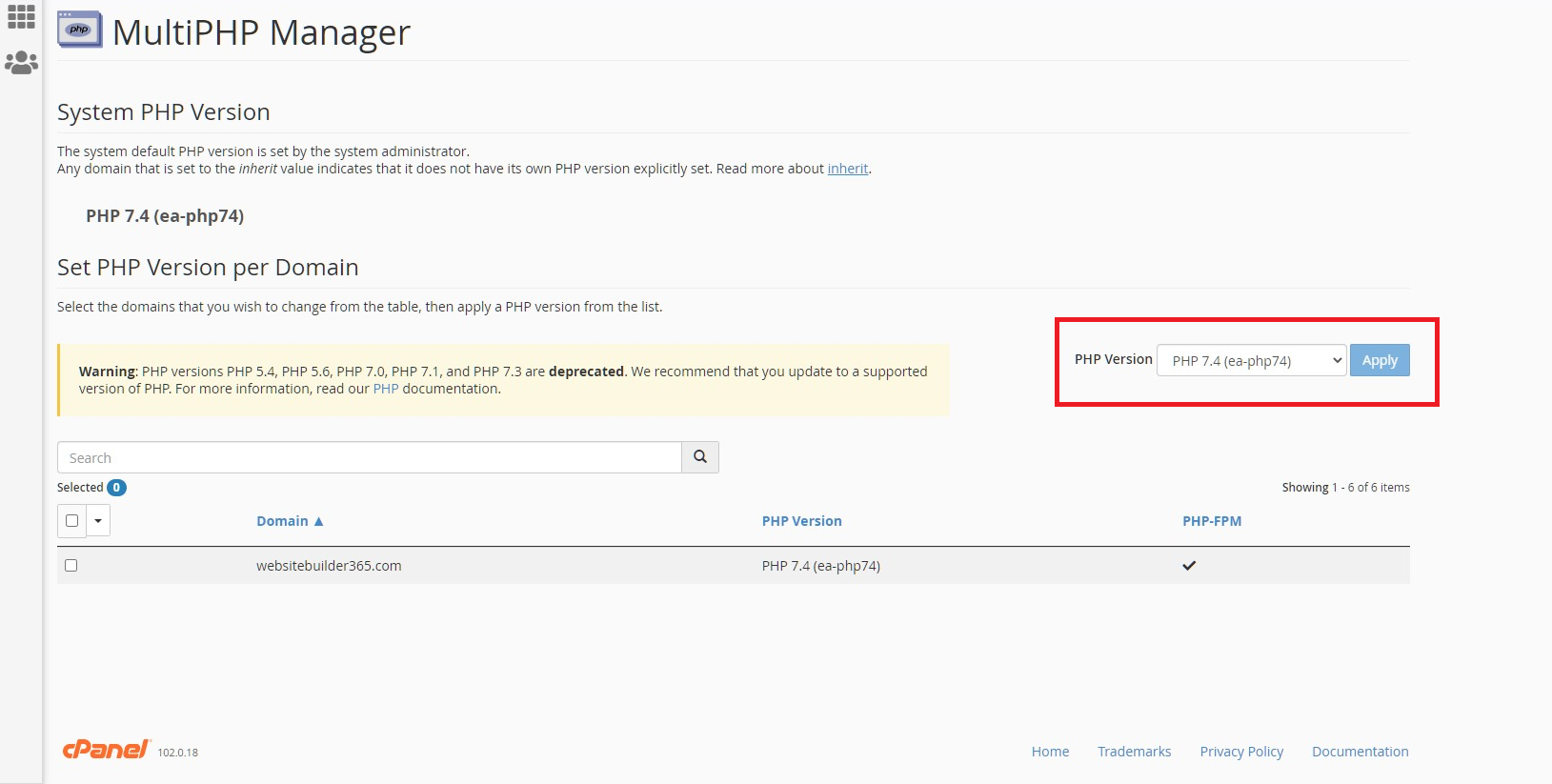1552x784 pixels.
Task: Click the Apply button
Action: 1380,360
